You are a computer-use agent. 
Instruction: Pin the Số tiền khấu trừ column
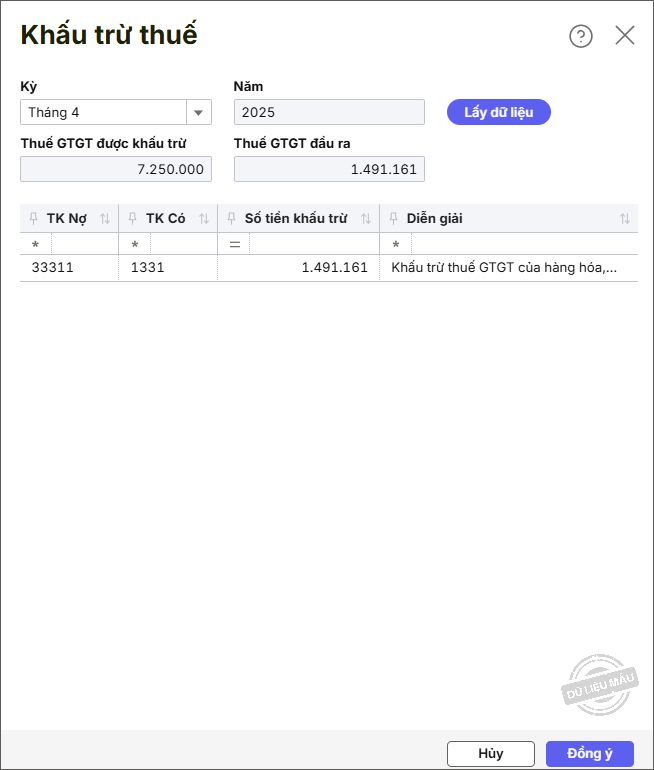[x=232, y=219]
